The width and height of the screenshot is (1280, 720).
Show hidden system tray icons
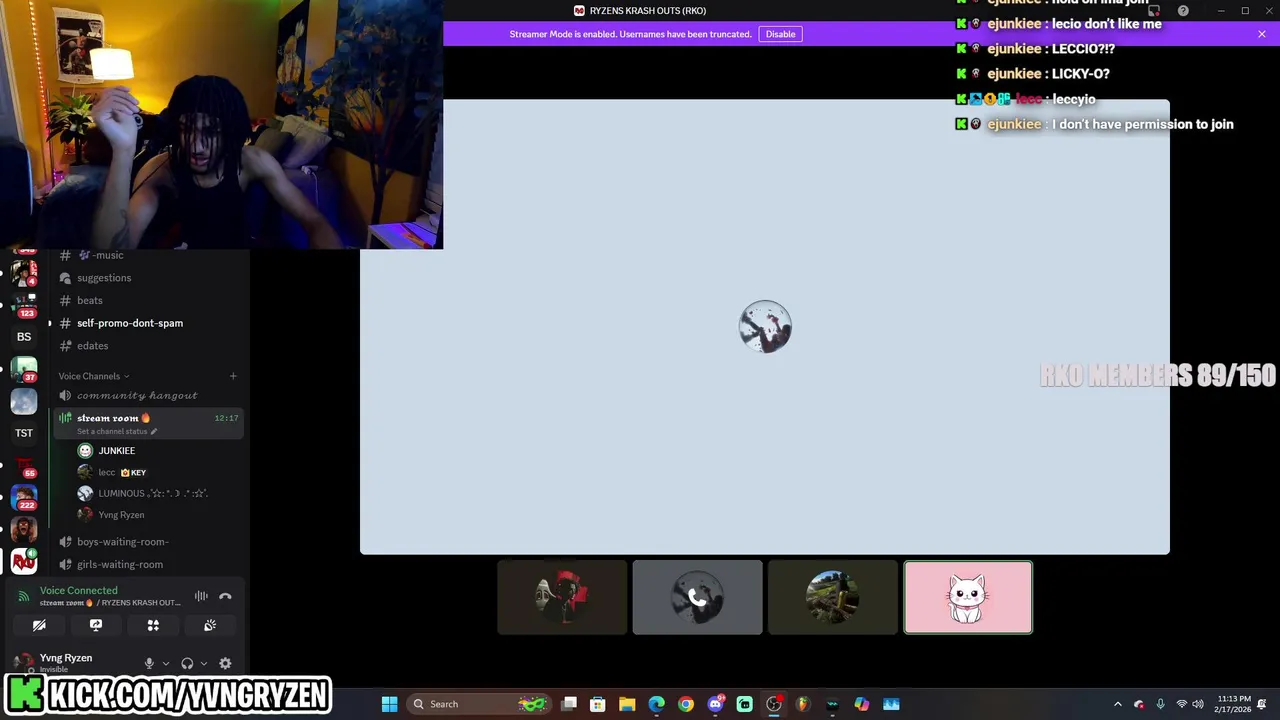click(x=1118, y=704)
